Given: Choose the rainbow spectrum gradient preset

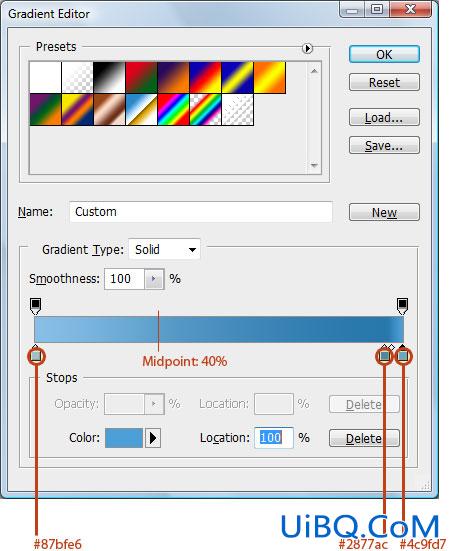Looking at the screenshot, I should click(174, 109).
